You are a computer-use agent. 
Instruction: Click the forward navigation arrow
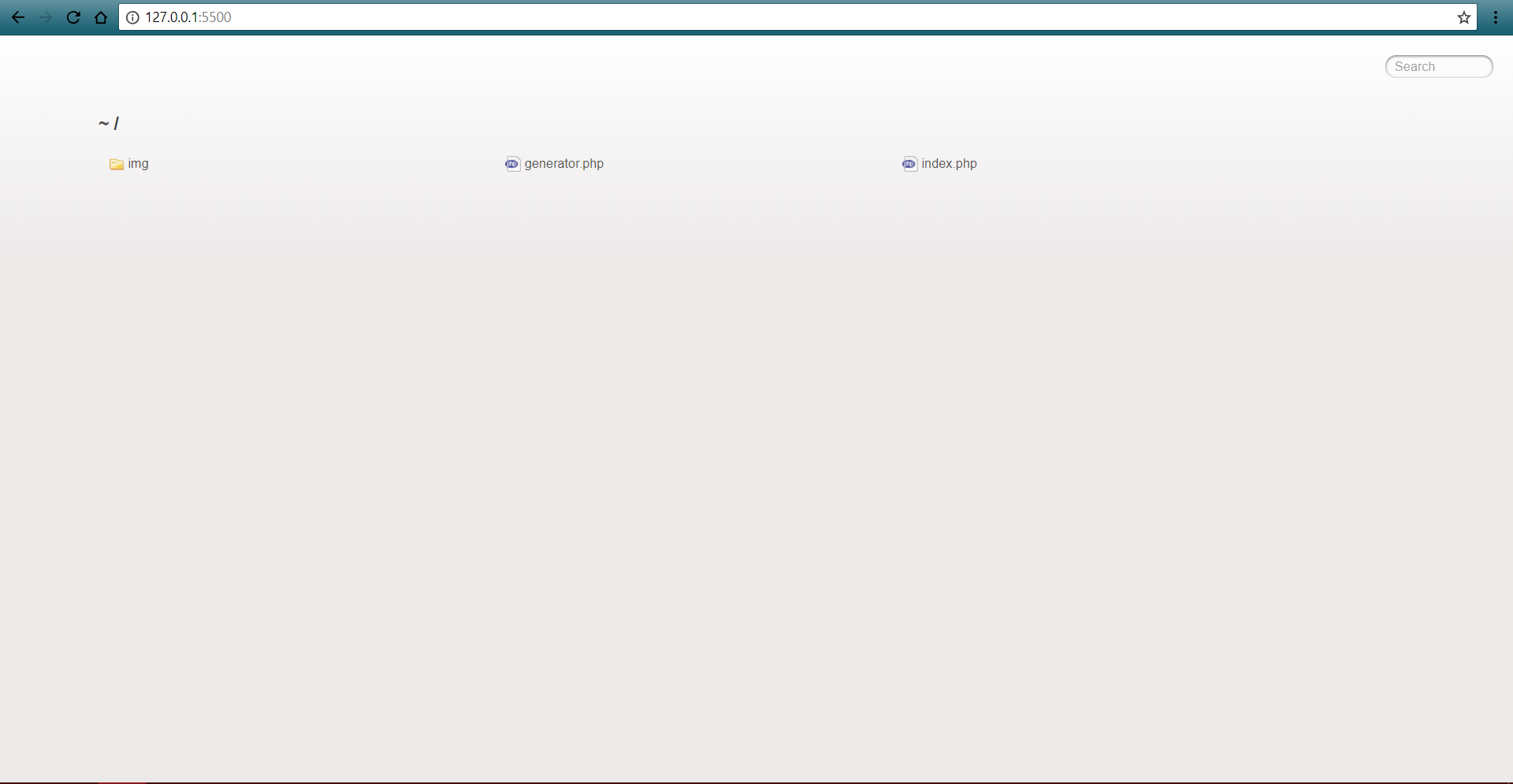pyautogui.click(x=46, y=17)
